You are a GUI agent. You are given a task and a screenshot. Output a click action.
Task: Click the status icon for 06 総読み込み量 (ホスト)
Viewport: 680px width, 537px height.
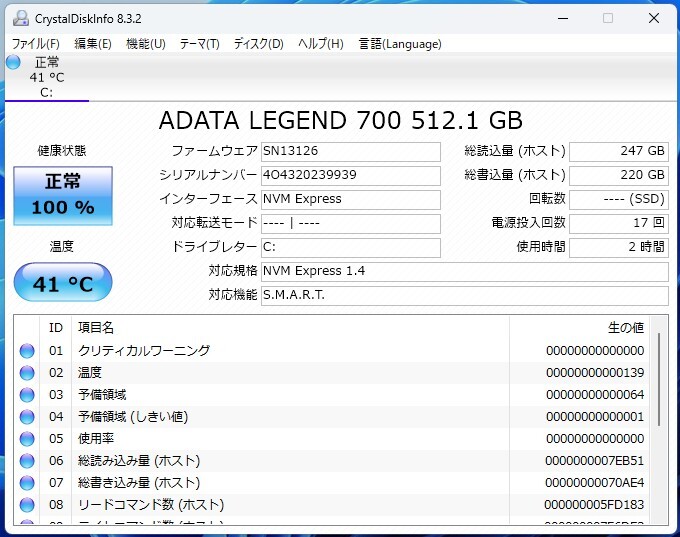[x=27, y=461]
